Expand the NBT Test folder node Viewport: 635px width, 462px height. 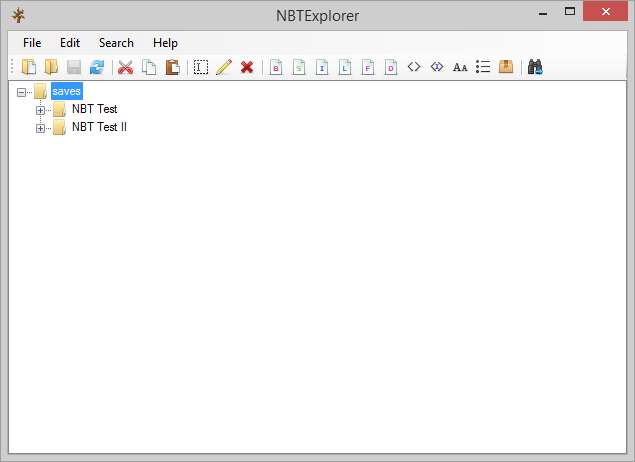[41, 110]
